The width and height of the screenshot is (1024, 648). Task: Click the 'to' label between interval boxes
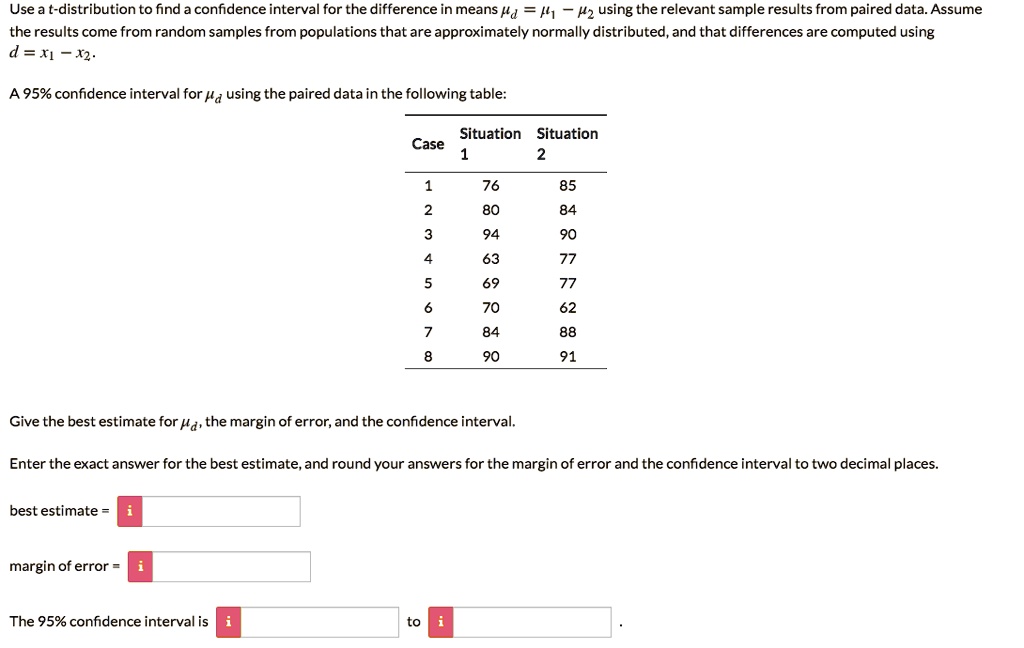(413, 621)
